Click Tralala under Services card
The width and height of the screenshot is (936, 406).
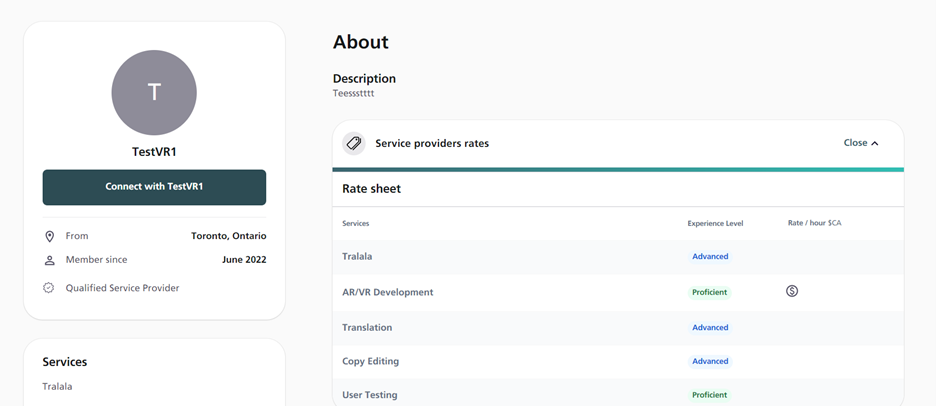click(57, 386)
